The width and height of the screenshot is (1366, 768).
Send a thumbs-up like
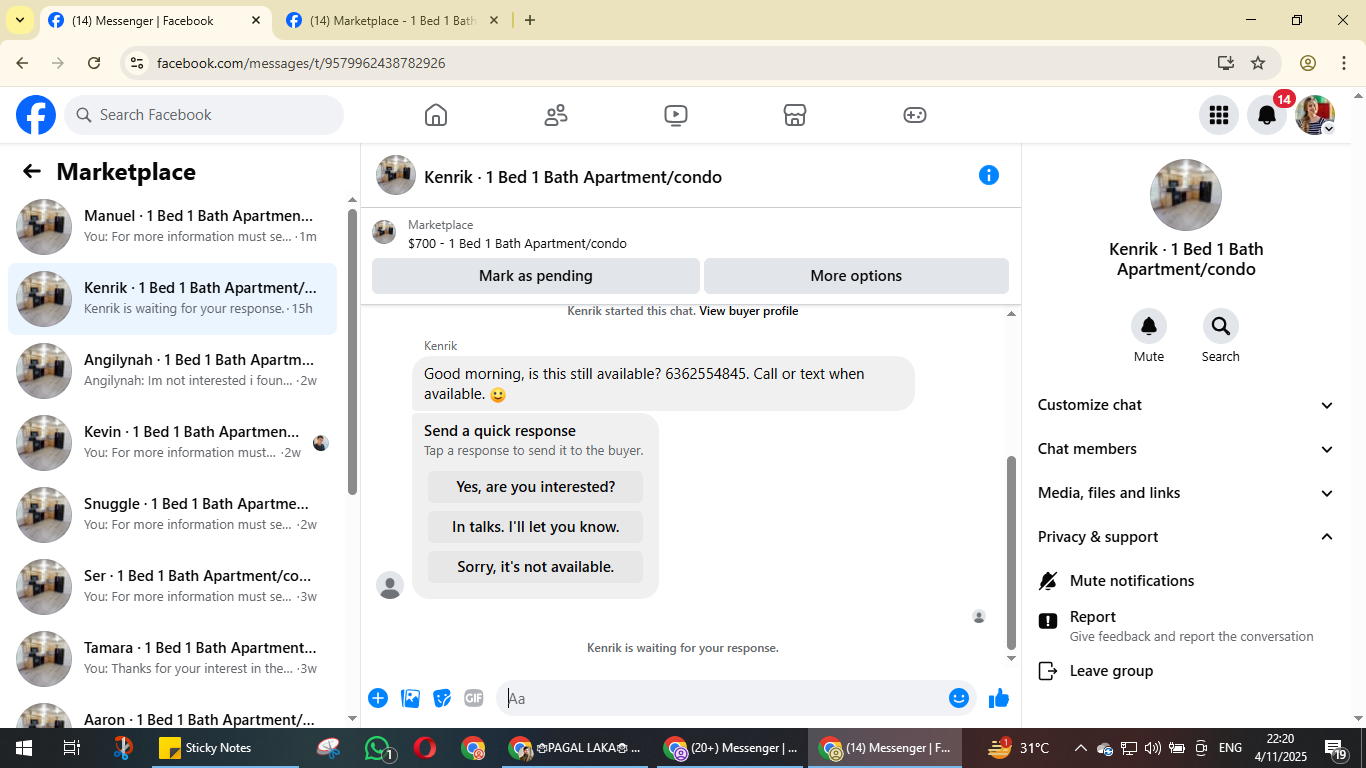[x=999, y=698]
